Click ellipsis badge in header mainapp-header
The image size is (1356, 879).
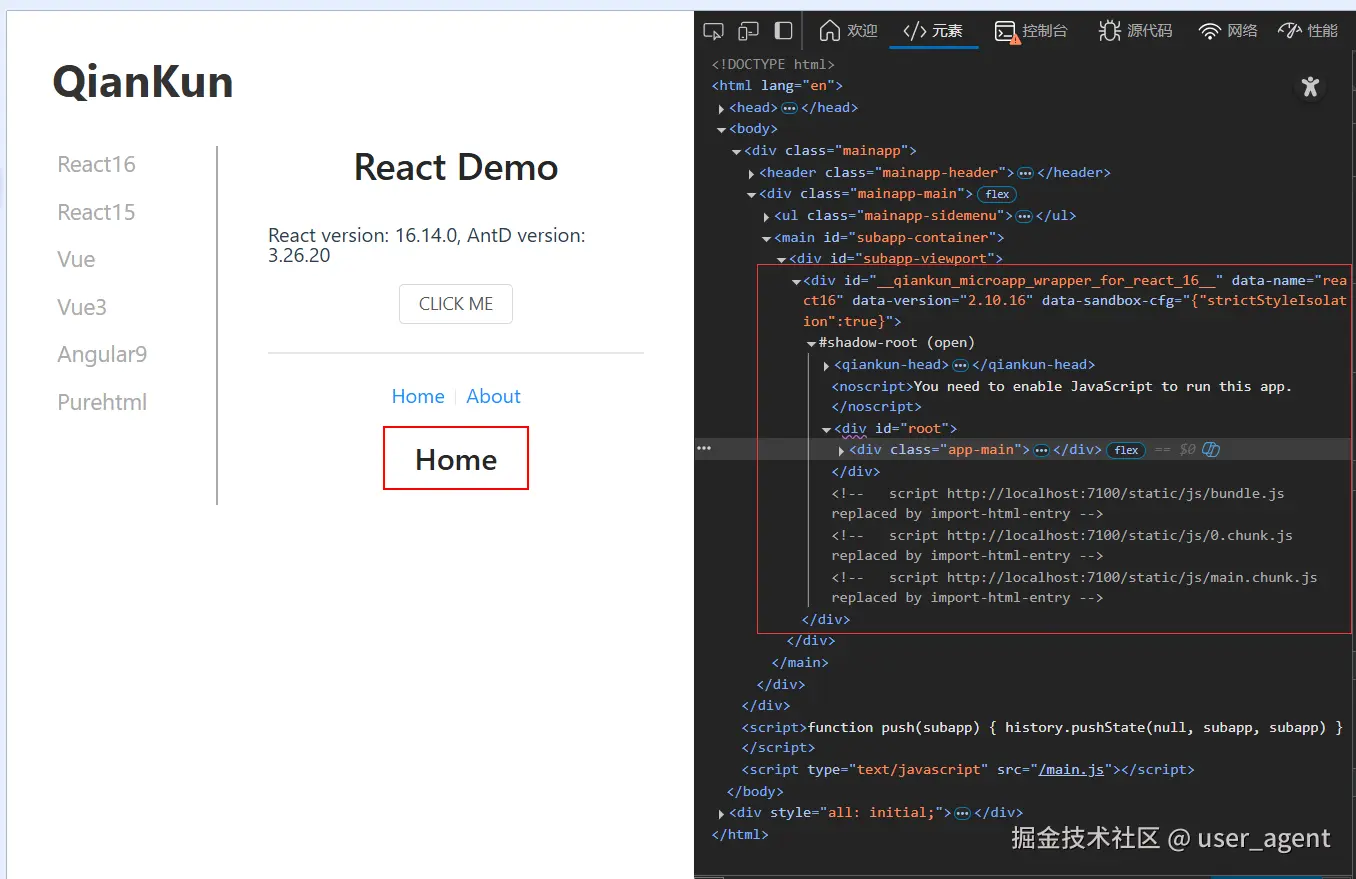[1025, 173]
